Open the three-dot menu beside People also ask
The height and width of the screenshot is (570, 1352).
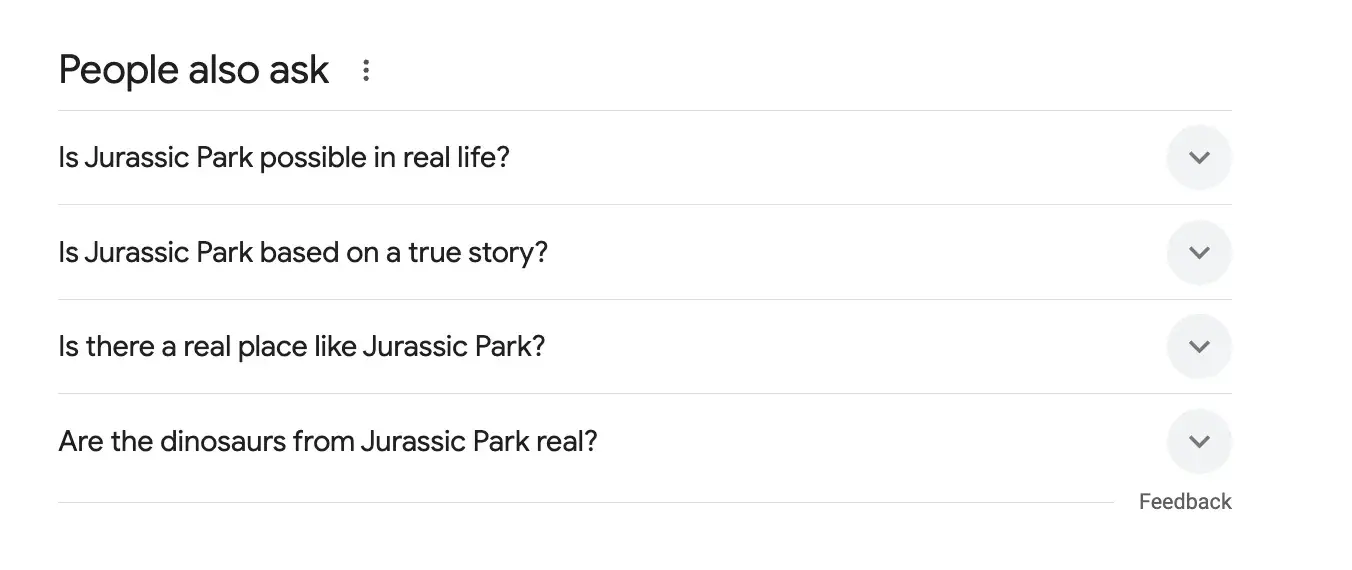point(366,71)
